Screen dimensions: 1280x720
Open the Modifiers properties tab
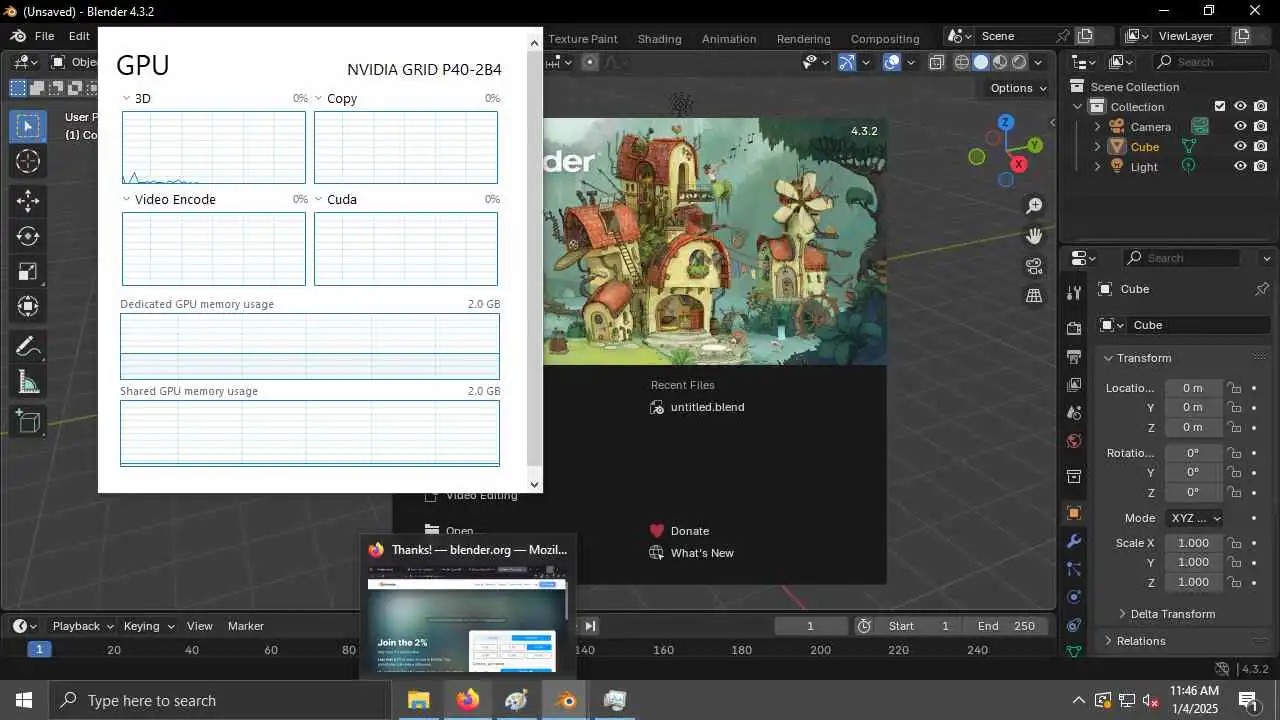tap(1074, 541)
